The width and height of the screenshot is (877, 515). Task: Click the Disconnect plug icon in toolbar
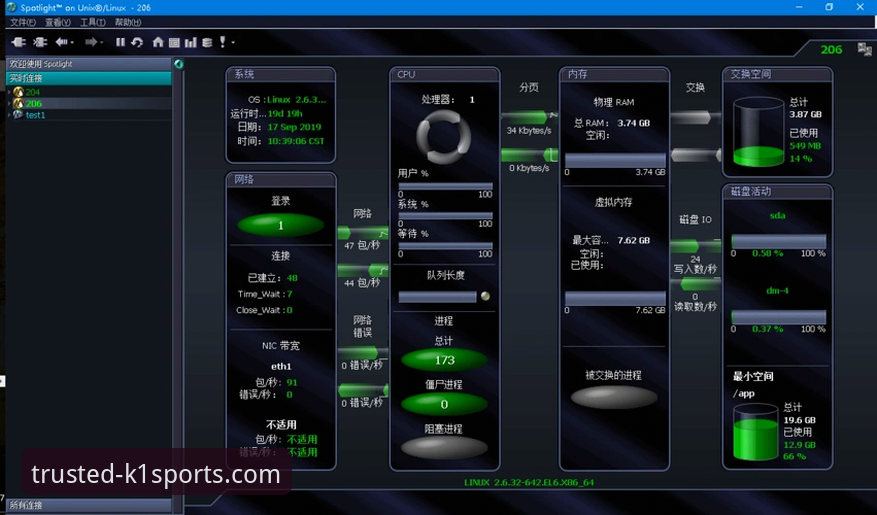coord(40,42)
